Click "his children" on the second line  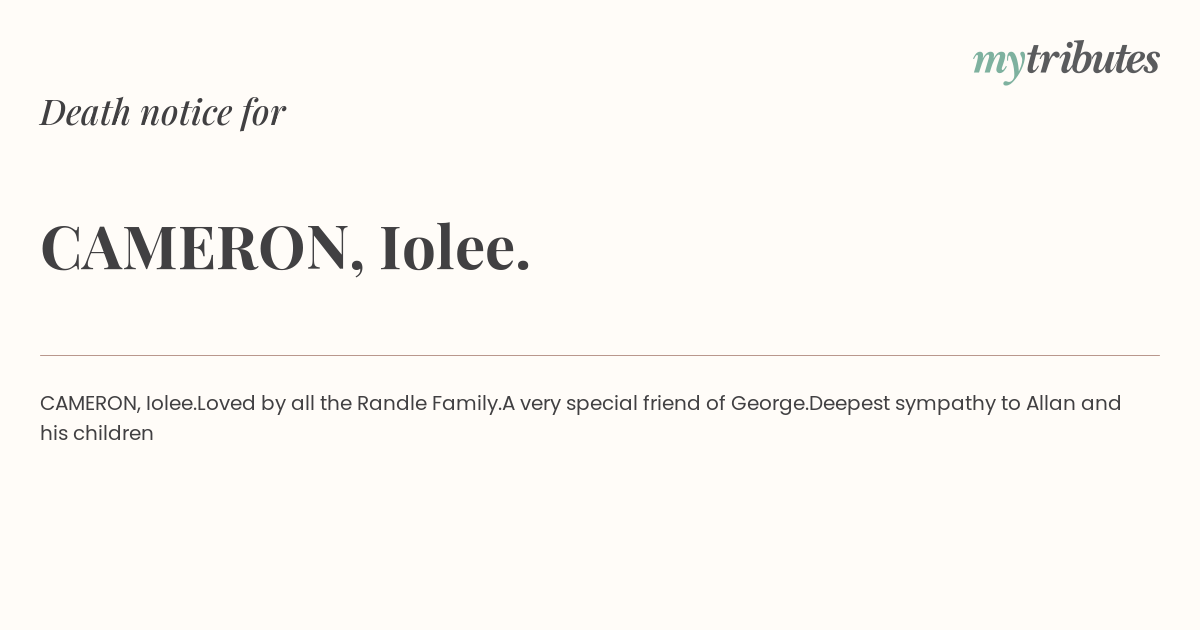(97, 433)
